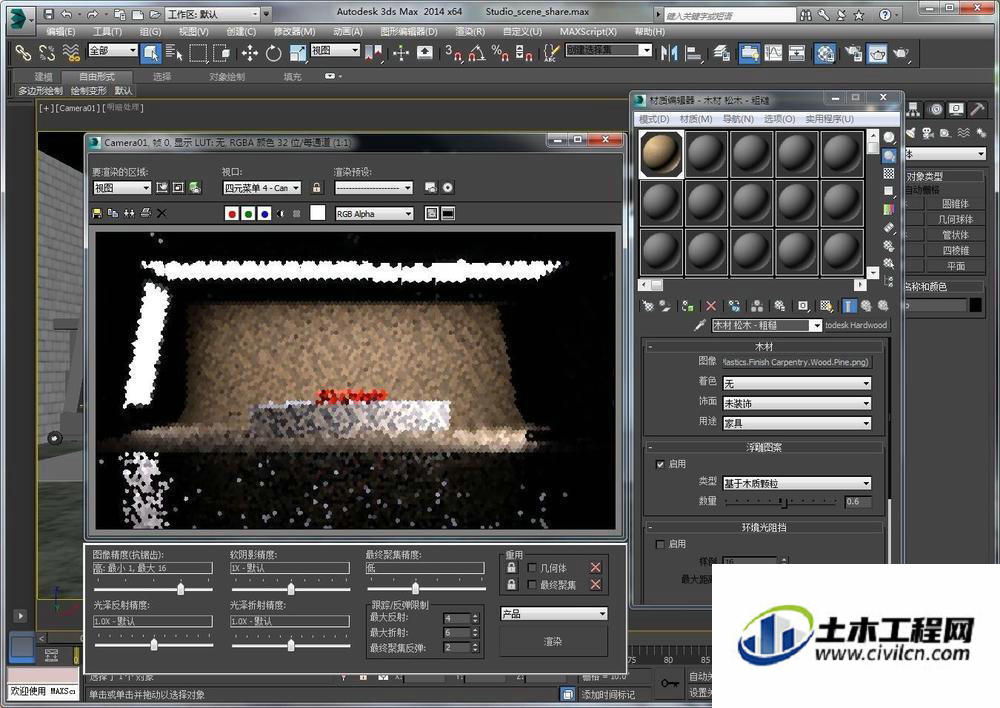Toggle Percent Snap in main toolbar
The image size is (1000, 708).
click(500, 52)
